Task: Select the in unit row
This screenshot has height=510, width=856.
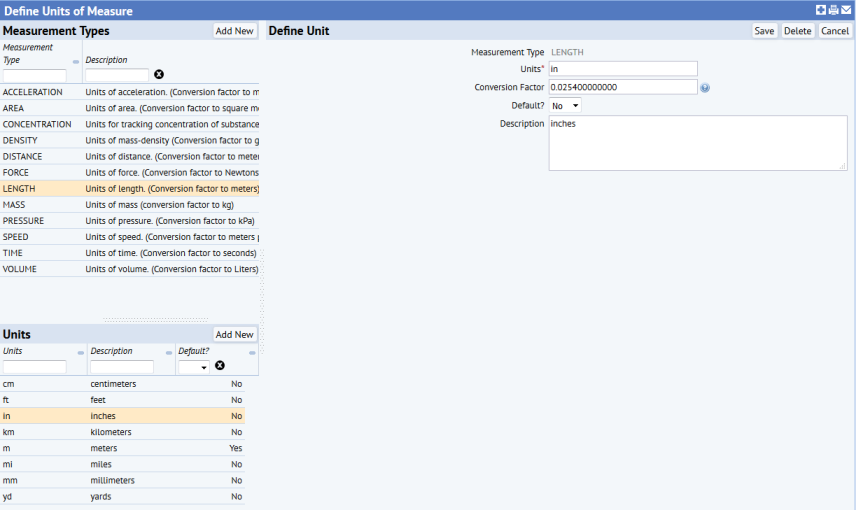Action: [x=122, y=416]
